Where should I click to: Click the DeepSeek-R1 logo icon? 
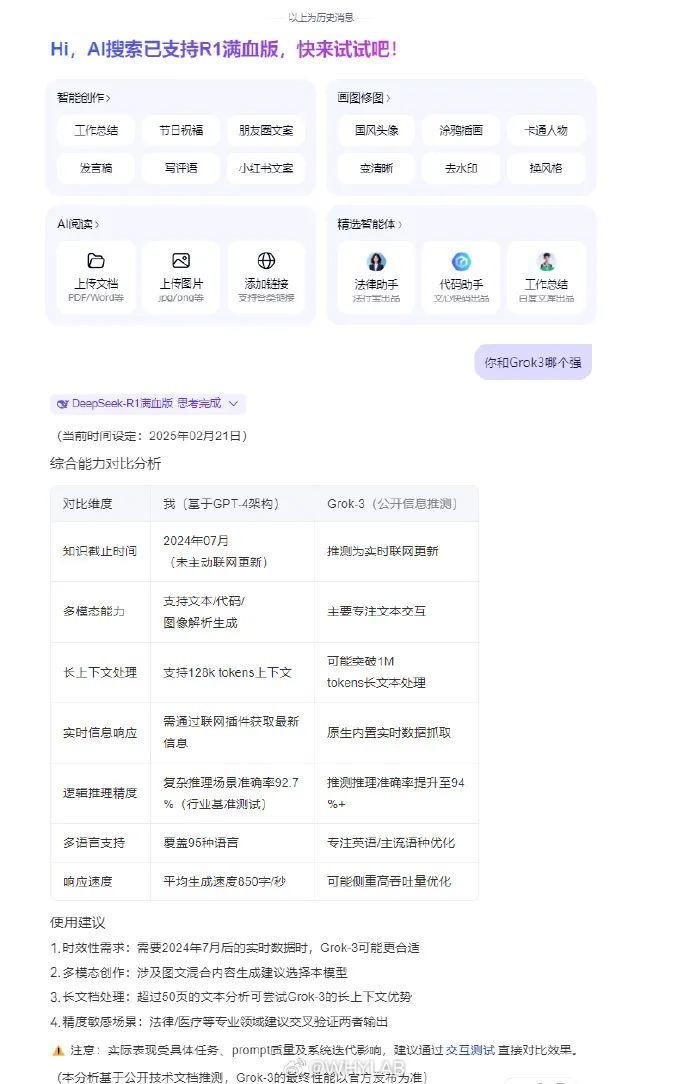[62, 404]
